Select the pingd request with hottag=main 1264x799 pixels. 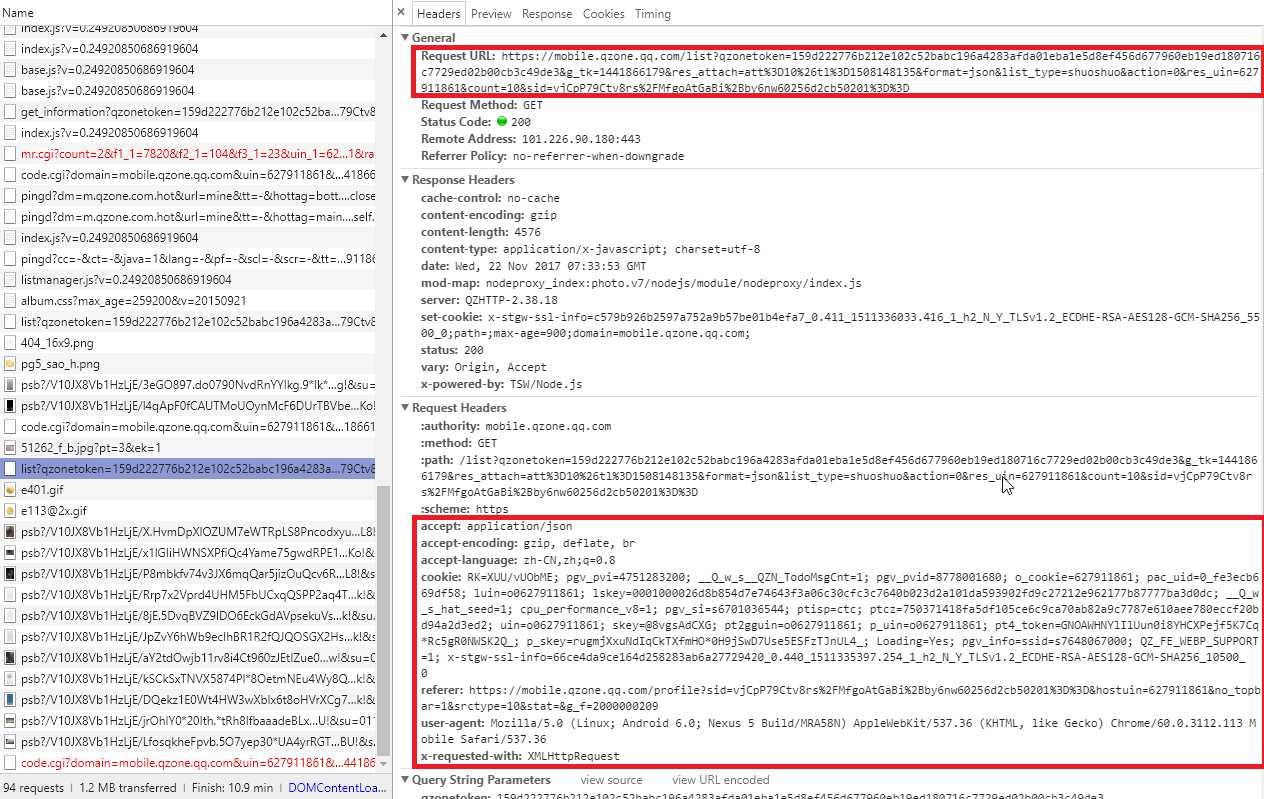click(188, 217)
